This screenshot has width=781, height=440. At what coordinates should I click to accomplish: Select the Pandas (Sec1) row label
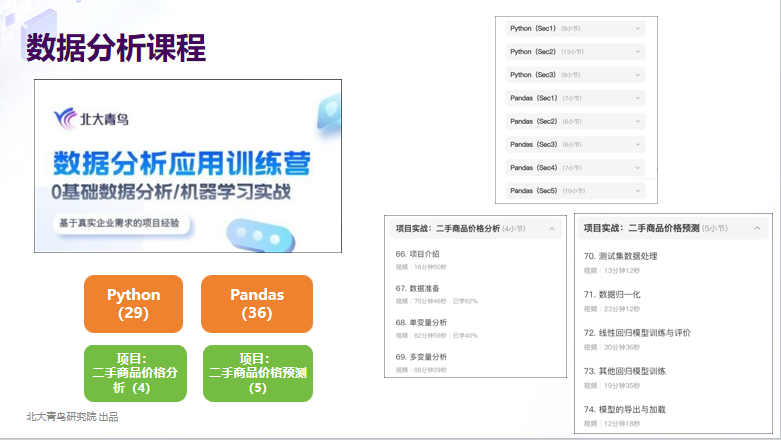pyautogui.click(x=533, y=98)
